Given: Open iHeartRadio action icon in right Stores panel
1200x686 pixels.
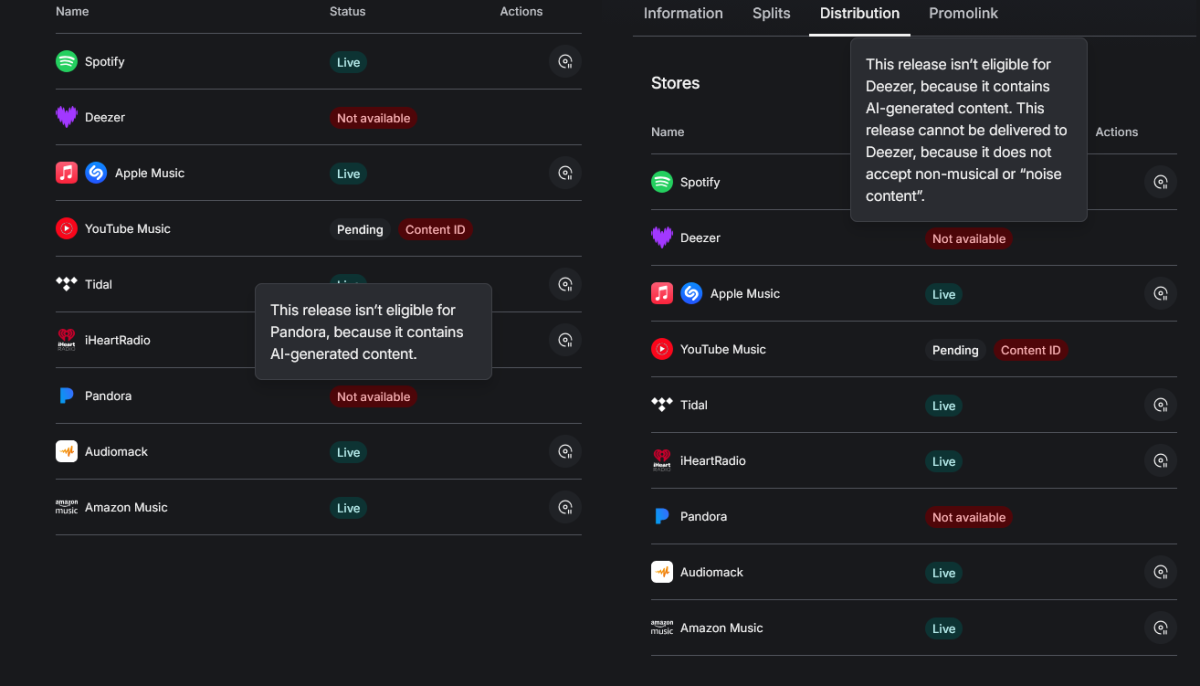Looking at the screenshot, I should 1161,461.
